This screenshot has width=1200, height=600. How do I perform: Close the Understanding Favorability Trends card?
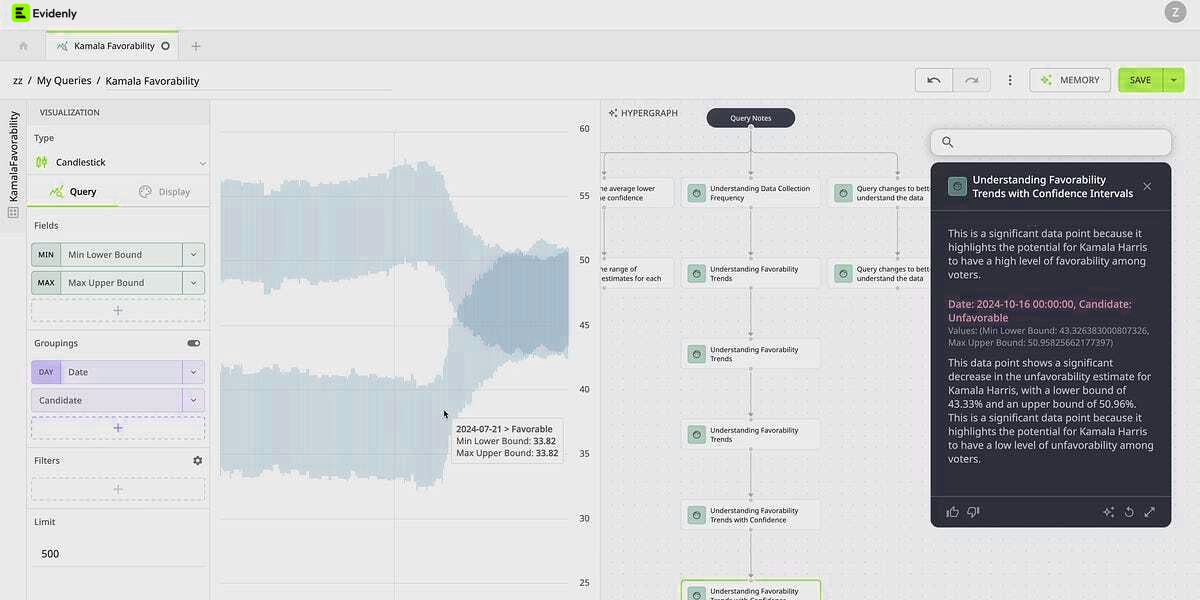(1147, 186)
